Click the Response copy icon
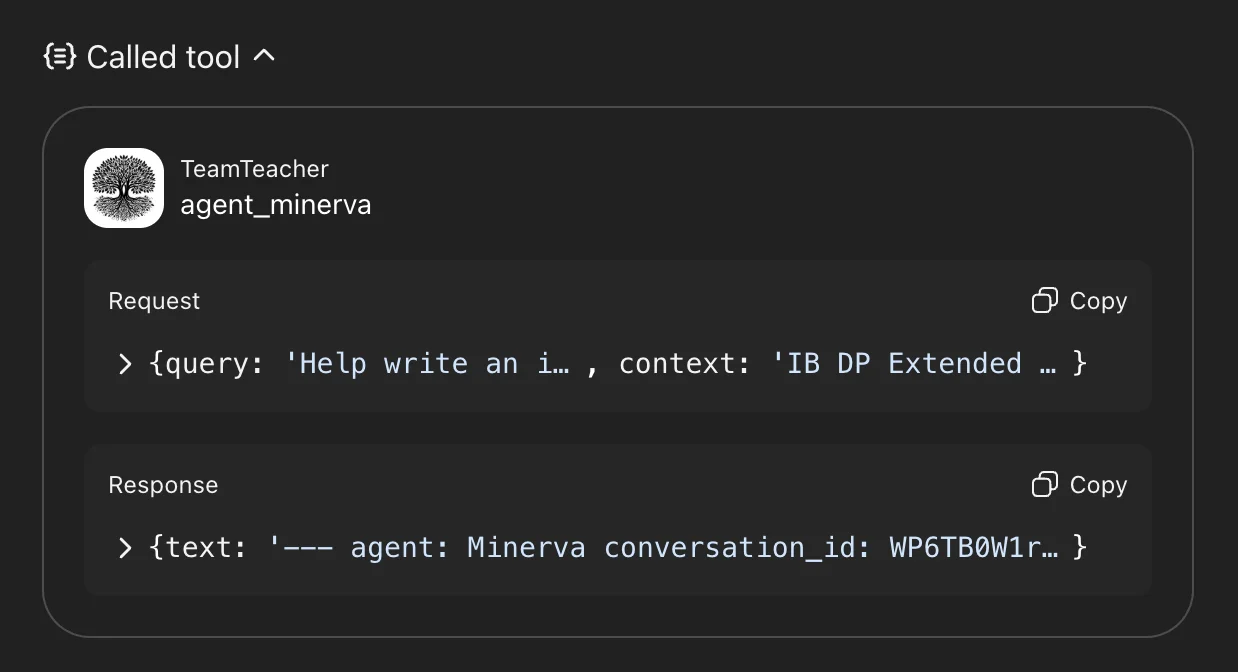 point(1045,485)
